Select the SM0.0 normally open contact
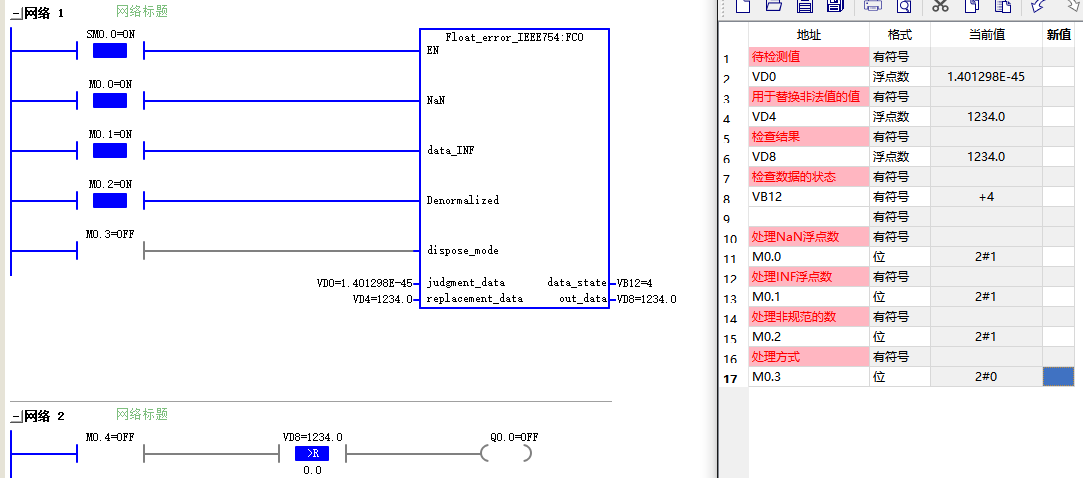The height and width of the screenshot is (478, 1083). [x=110, y=50]
